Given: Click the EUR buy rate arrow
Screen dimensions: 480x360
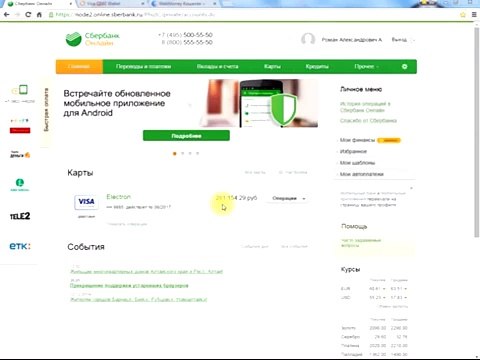Looking at the screenshot, I should (384, 289).
